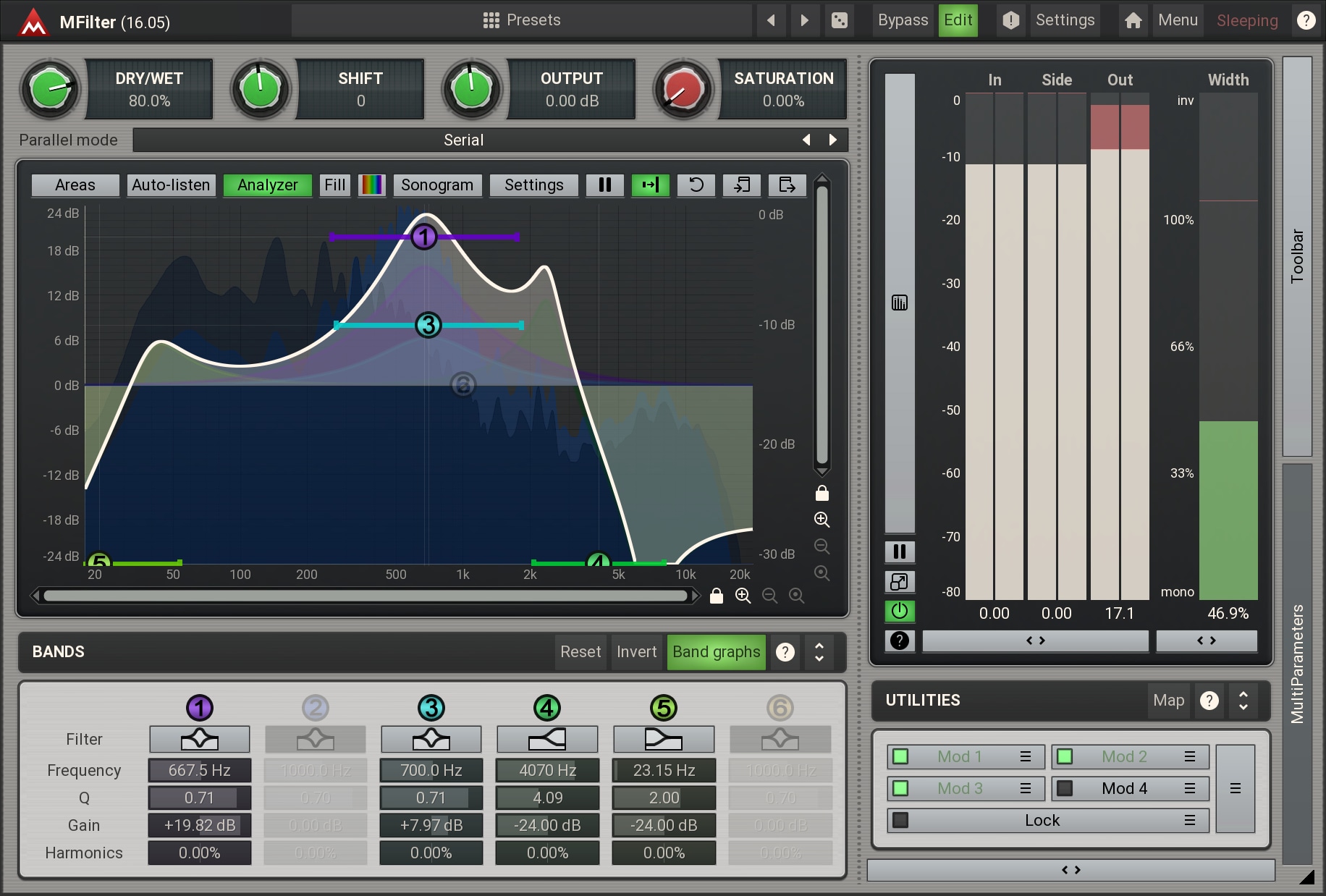
Task: Pause the meters with the pause icon
Action: (900, 551)
